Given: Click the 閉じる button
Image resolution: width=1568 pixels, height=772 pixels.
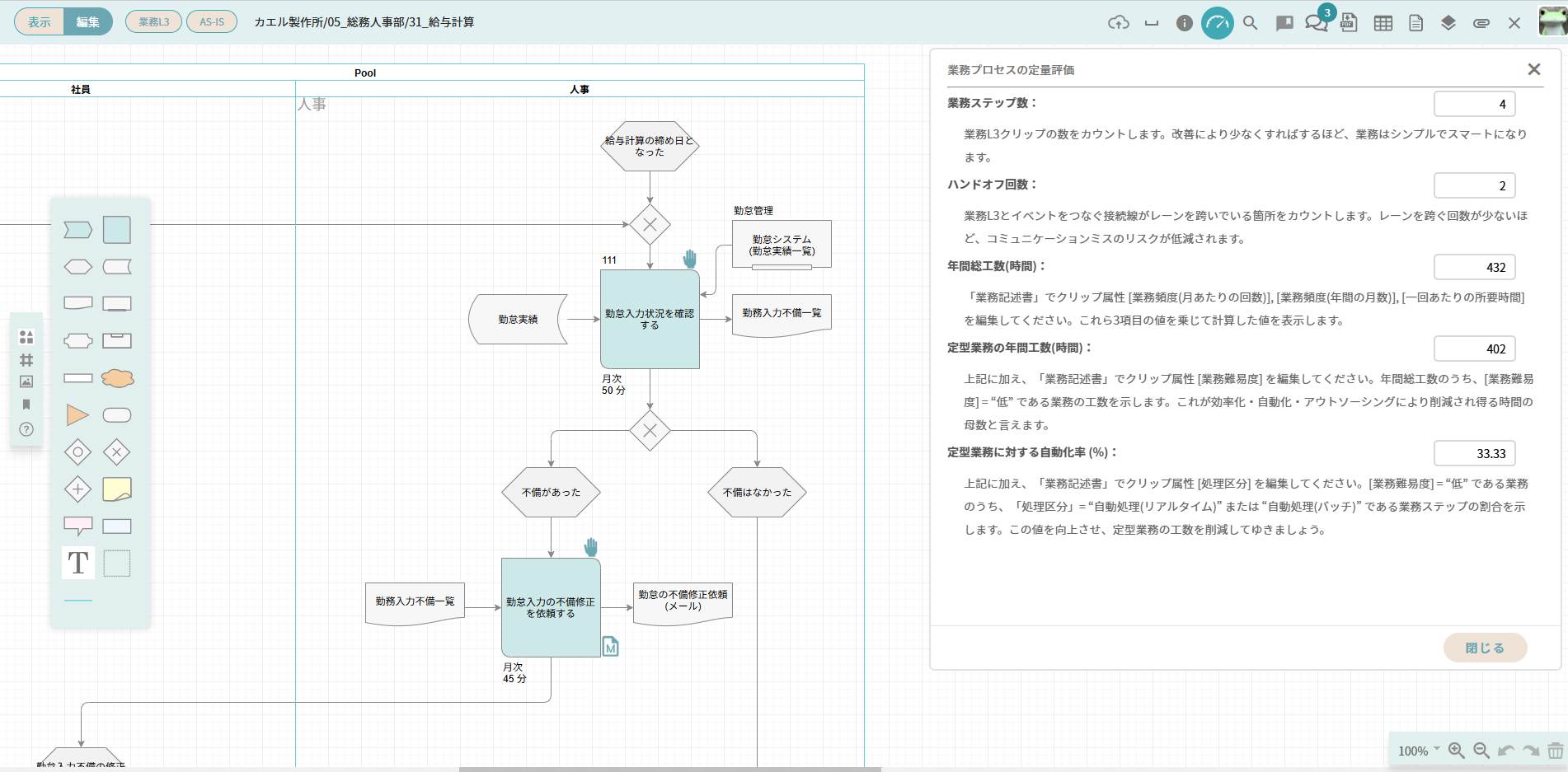Looking at the screenshot, I should 1485,648.
